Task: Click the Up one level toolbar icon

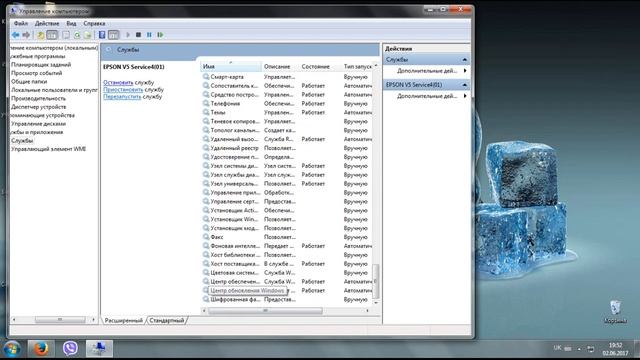Action: (x=40, y=35)
